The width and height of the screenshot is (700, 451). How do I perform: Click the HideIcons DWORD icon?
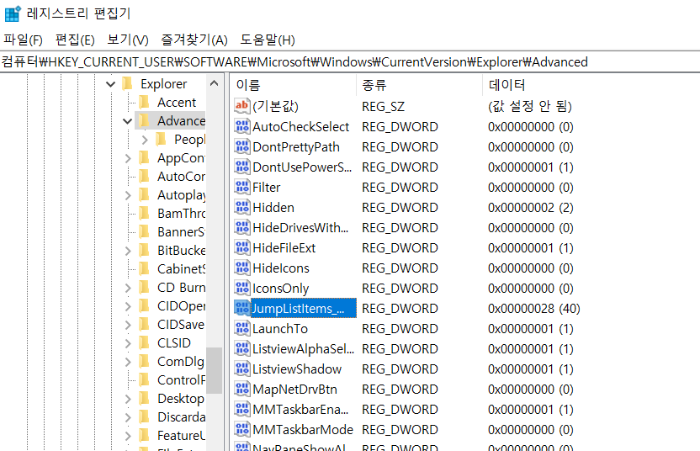click(x=242, y=268)
